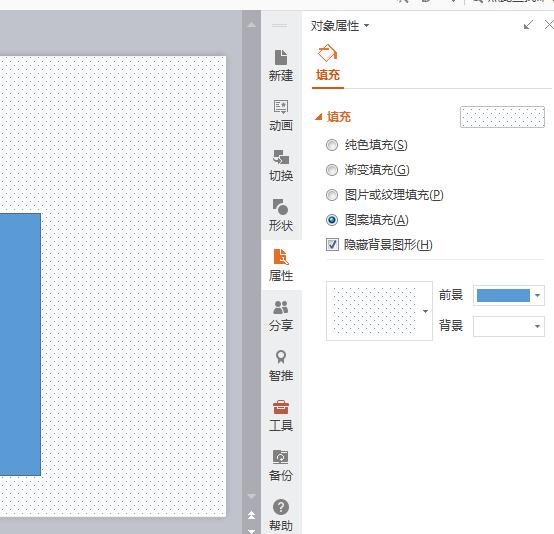Open the 新建 sidebar panel
The image size is (554, 534).
[x=281, y=66]
